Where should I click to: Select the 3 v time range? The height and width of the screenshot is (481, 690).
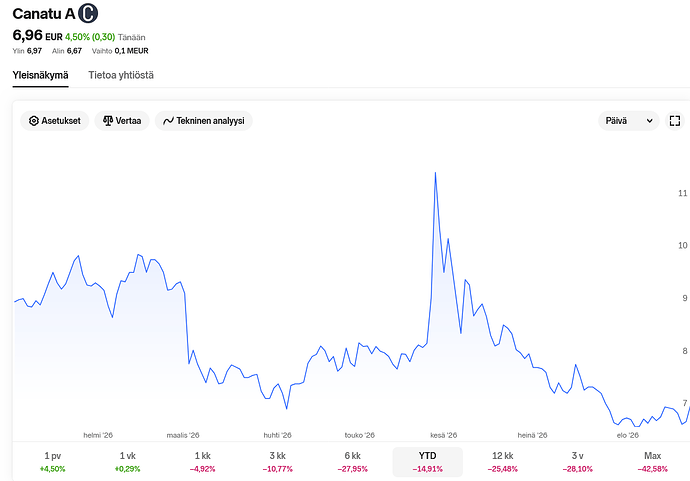click(x=577, y=462)
